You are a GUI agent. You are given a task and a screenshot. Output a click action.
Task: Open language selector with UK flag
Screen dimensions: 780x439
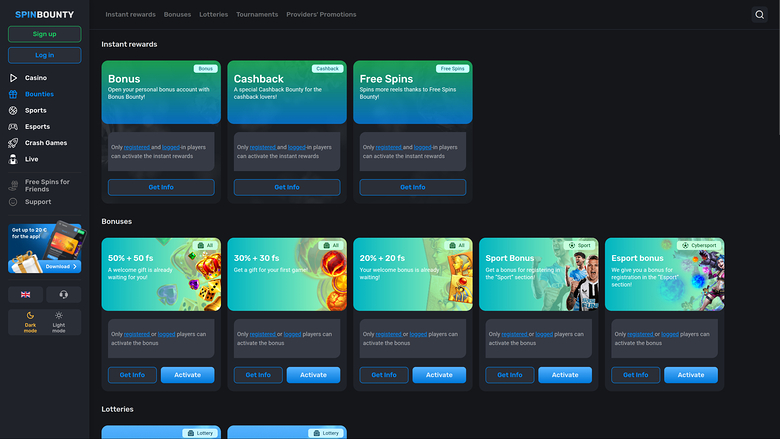tap(25, 294)
